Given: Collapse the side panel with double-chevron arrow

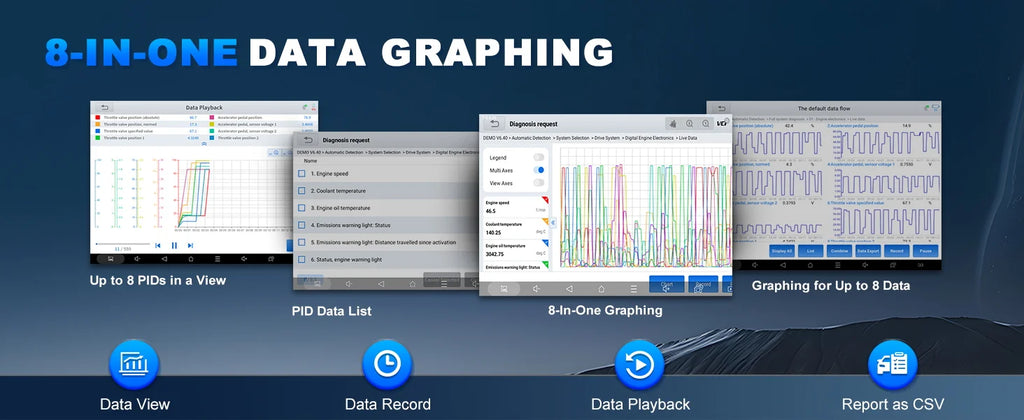Looking at the screenshot, I should coord(552,223).
